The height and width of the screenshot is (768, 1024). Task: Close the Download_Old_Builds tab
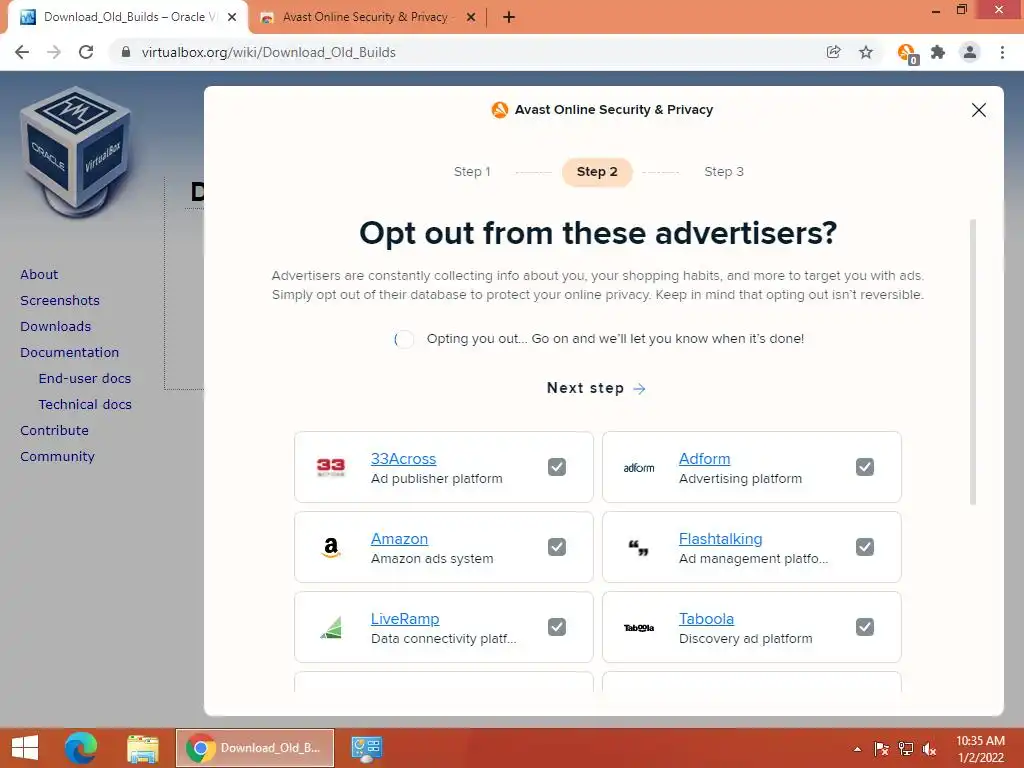[232, 18]
